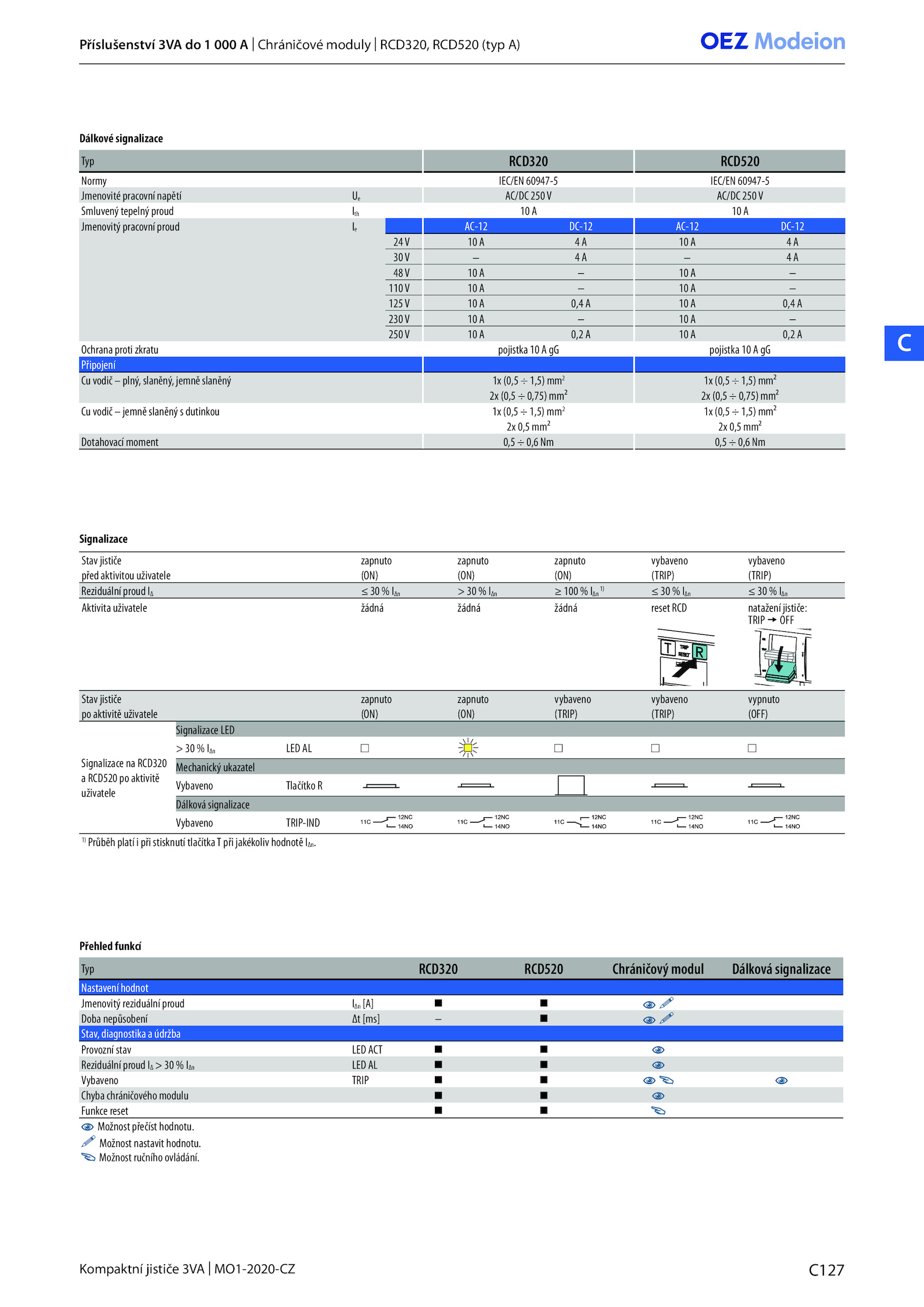Click RCD520 black square in Doba nepůsobení row
The width and height of the screenshot is (924, 1307).
click(x=544, y=1018)
